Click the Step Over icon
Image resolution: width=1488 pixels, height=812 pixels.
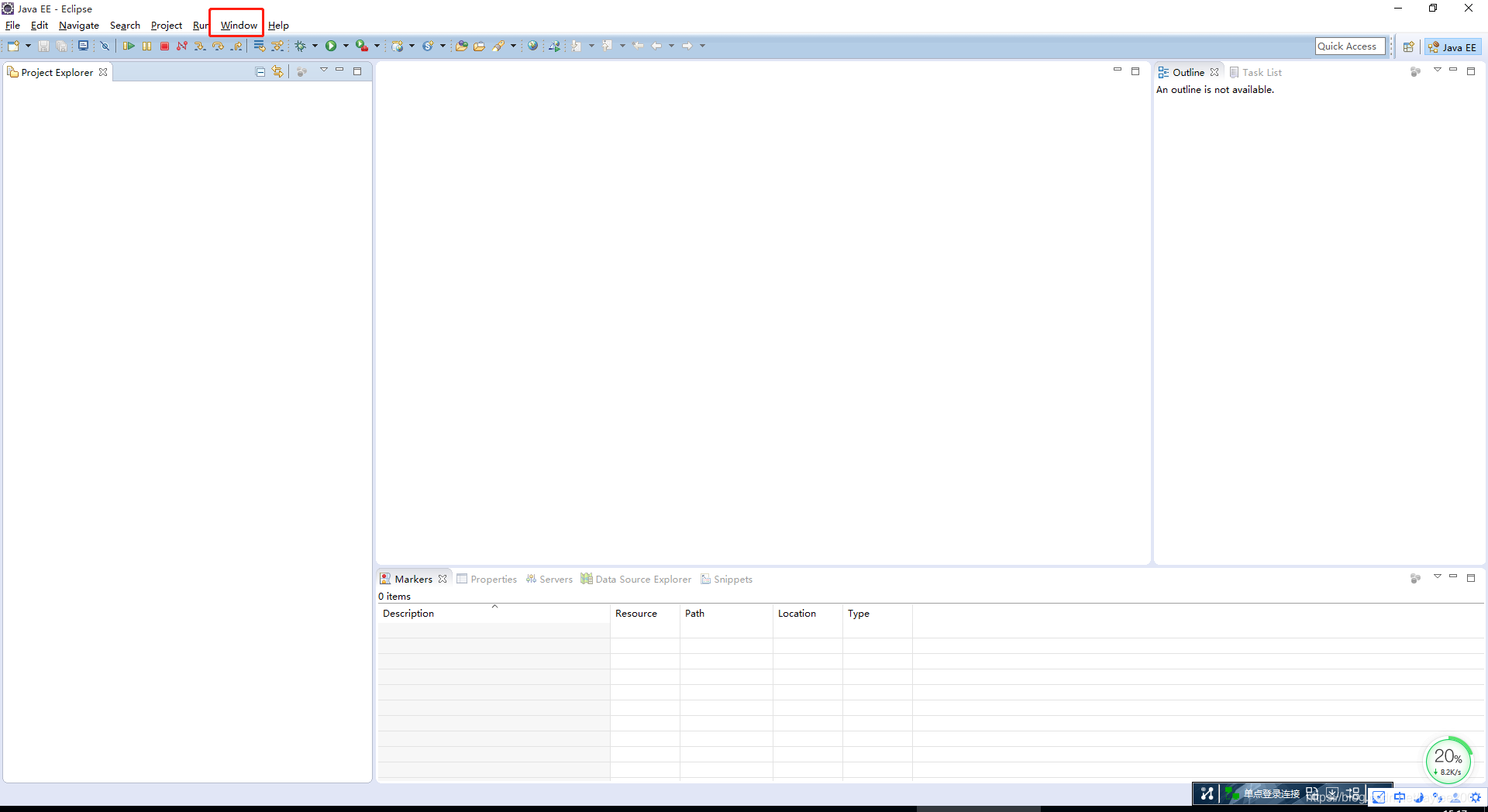pos(218,46)
